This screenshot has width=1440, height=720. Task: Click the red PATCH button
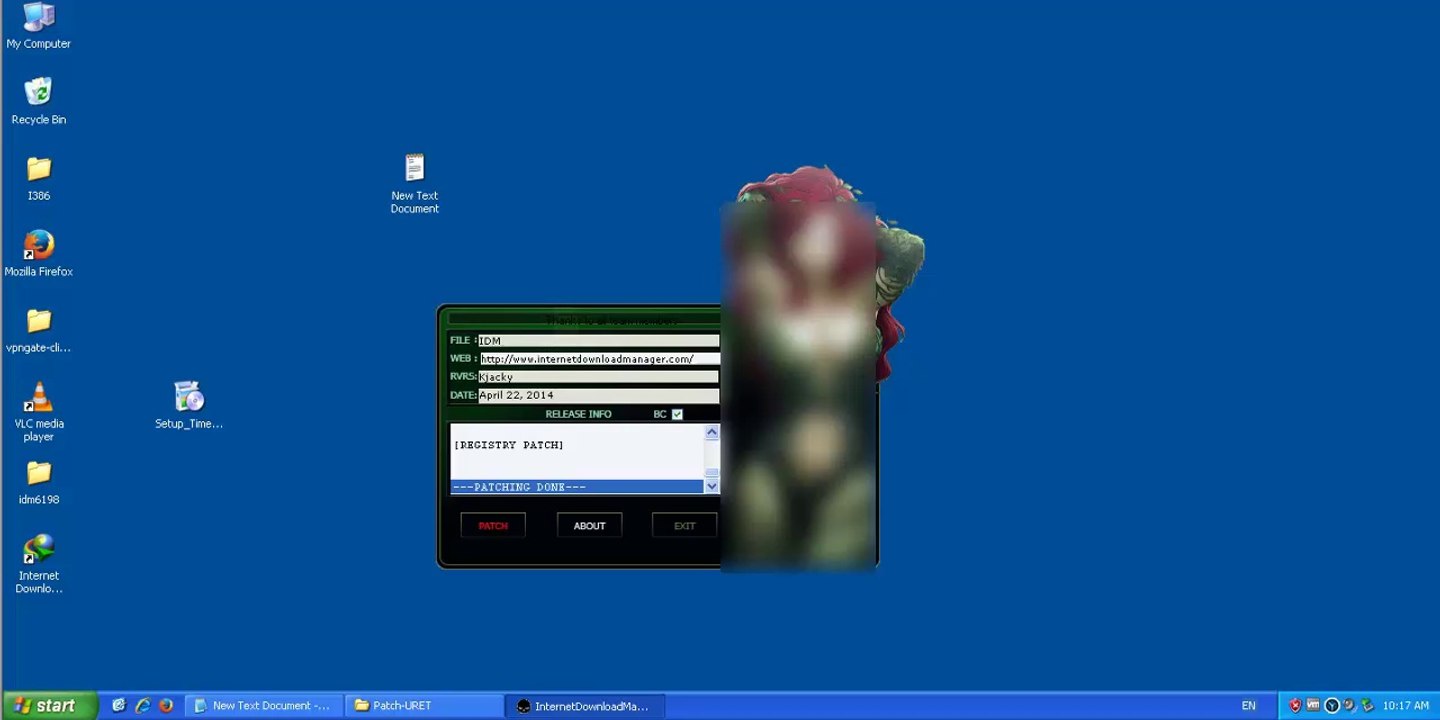[493, 526]
